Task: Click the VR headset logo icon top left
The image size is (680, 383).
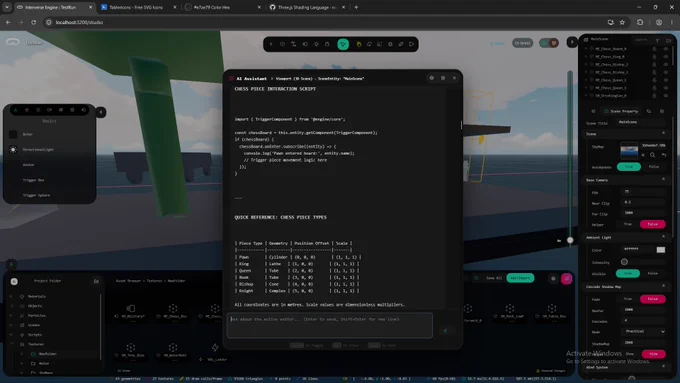Action: [x=13, y=42]
